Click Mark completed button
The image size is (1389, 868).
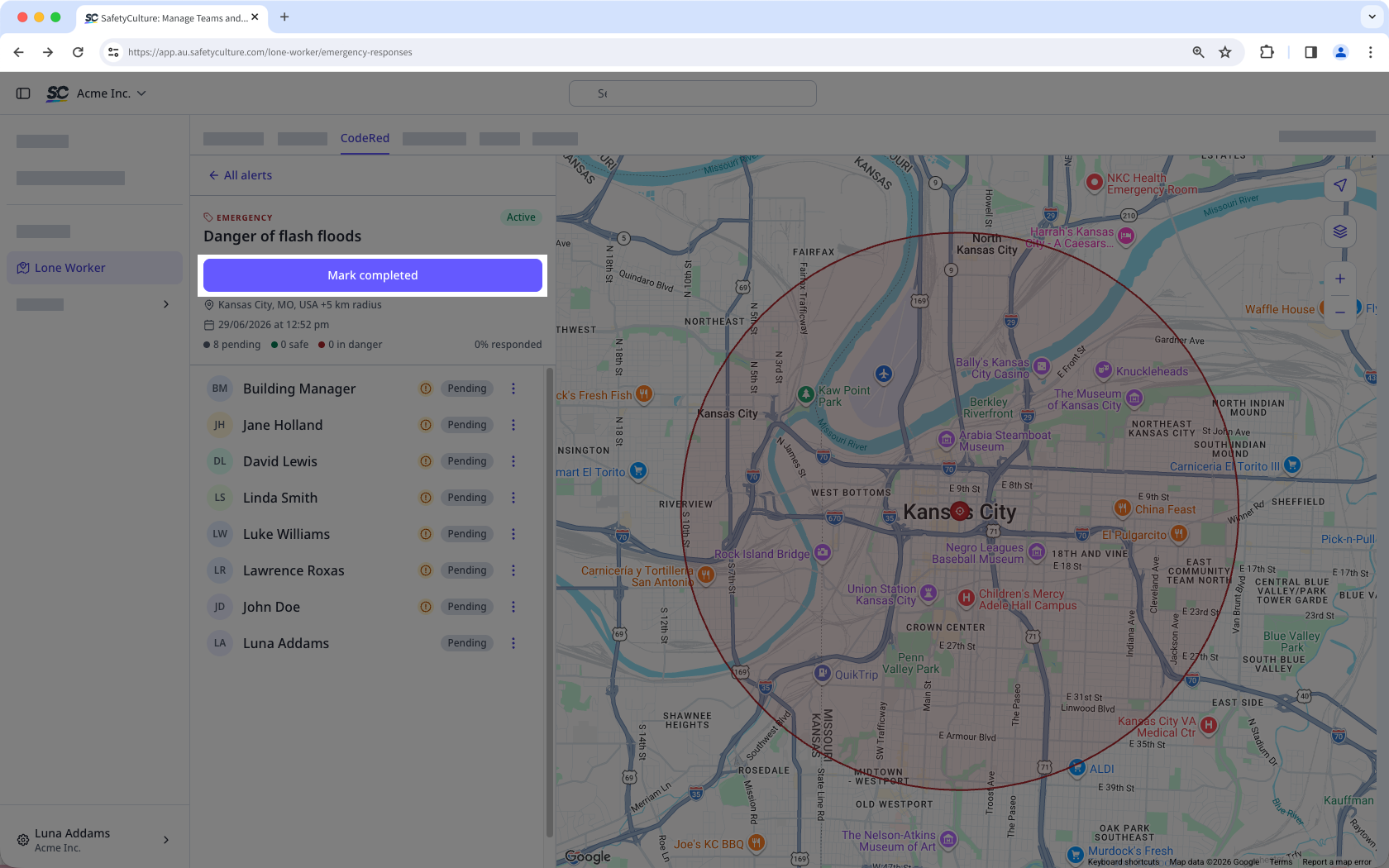pyautogui.click(x=373, y=275)
